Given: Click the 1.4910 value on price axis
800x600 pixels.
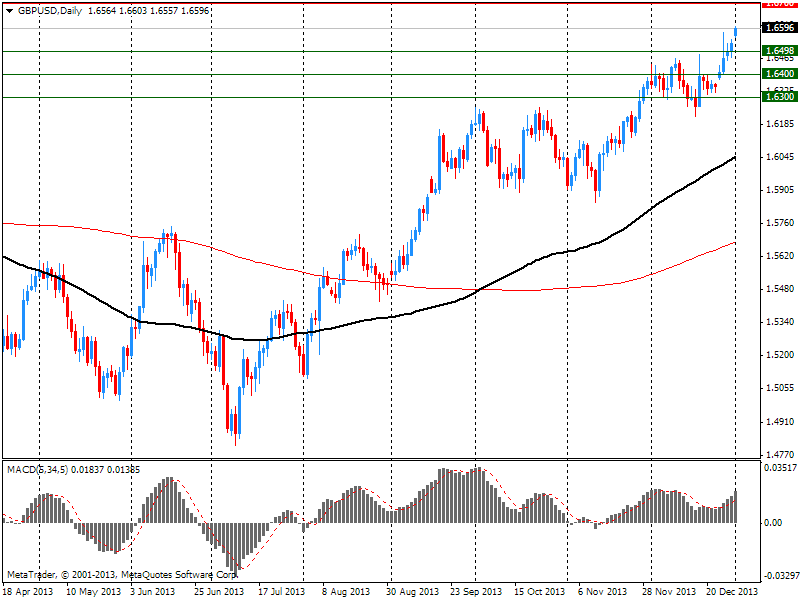Looking at the screenshot, I should coord(779,421).
